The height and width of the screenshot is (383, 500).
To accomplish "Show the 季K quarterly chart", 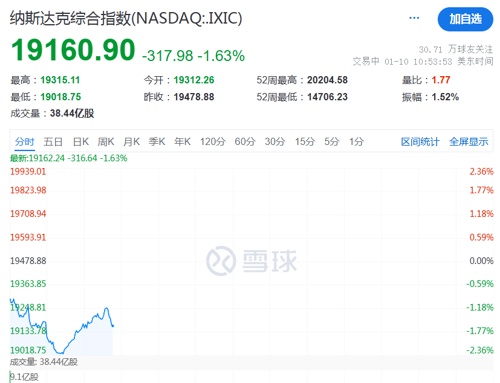I will coord(157,142).
